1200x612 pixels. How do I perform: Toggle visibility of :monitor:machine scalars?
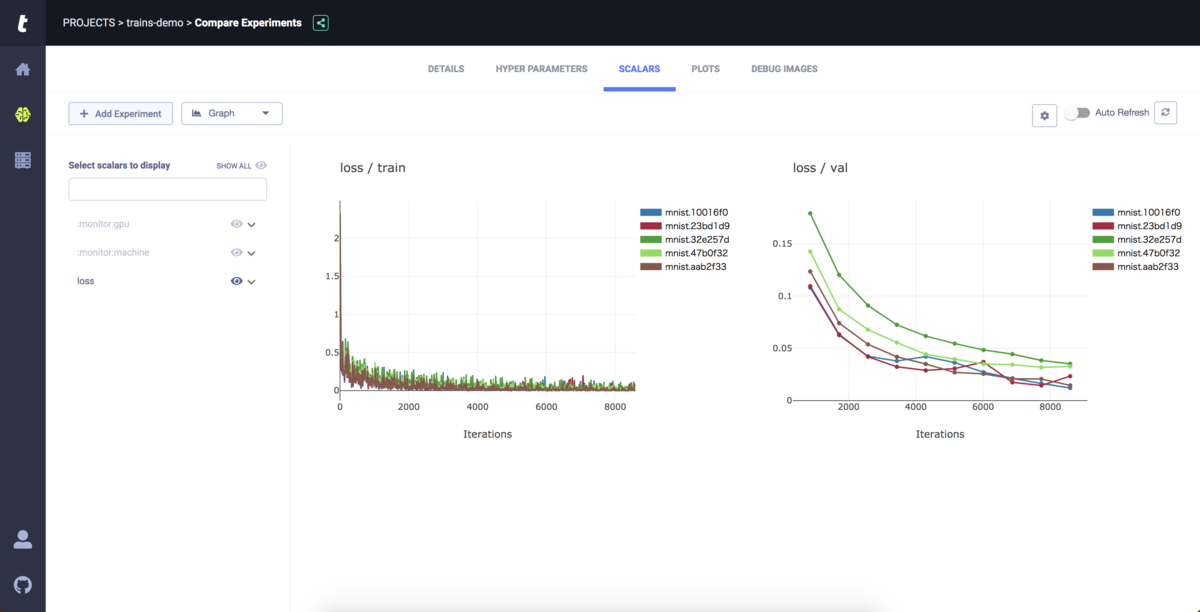click(237, 252)
